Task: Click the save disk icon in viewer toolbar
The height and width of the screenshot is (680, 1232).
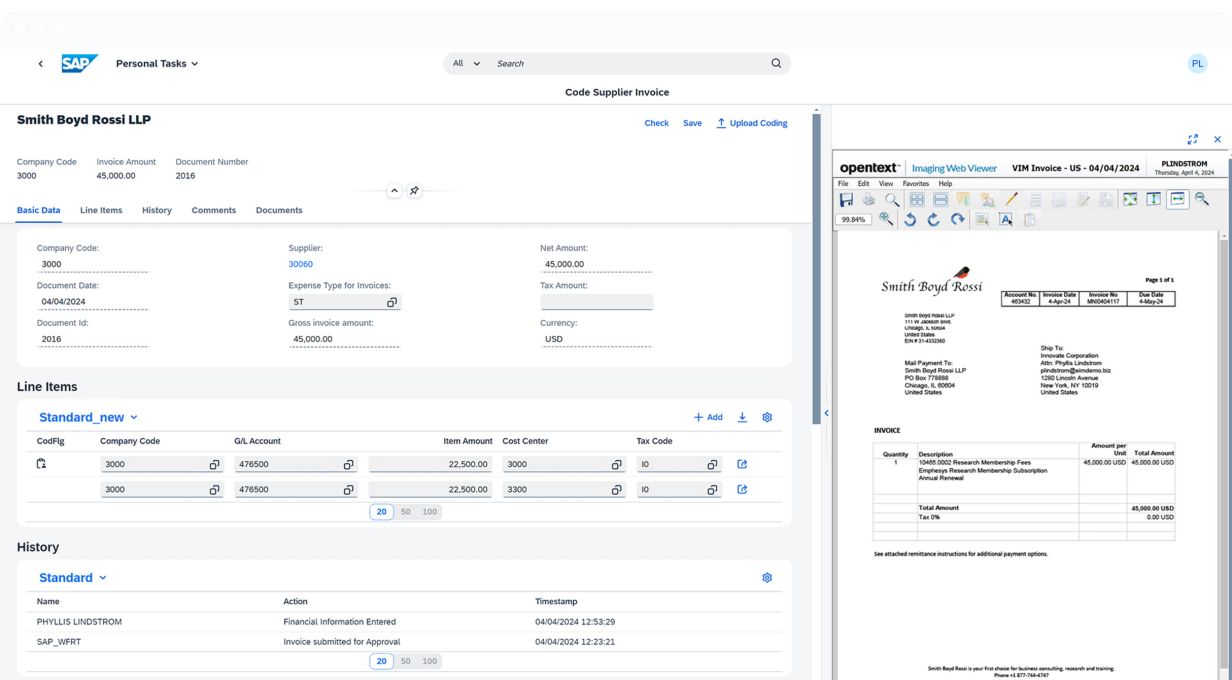Action: pyautogui.click(x=846, y=200)
